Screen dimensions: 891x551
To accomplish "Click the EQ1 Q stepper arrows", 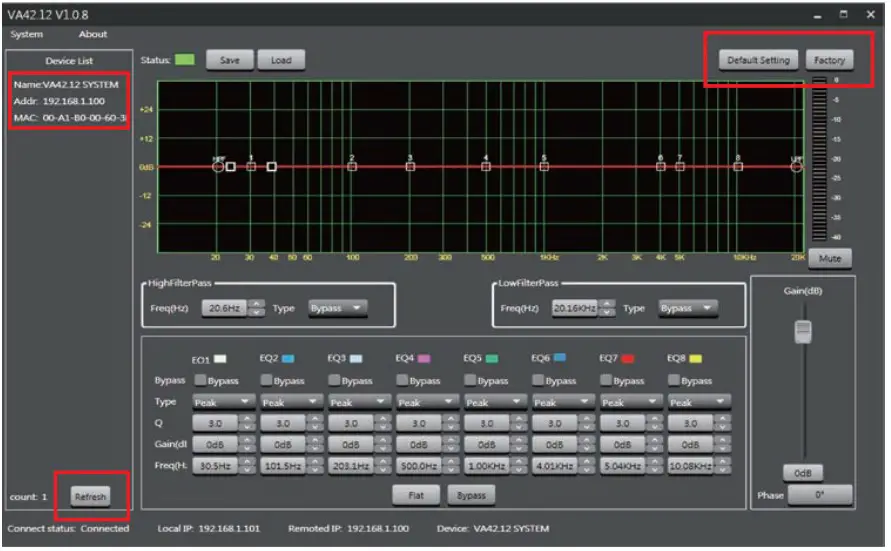I will (x=247, y=423).
